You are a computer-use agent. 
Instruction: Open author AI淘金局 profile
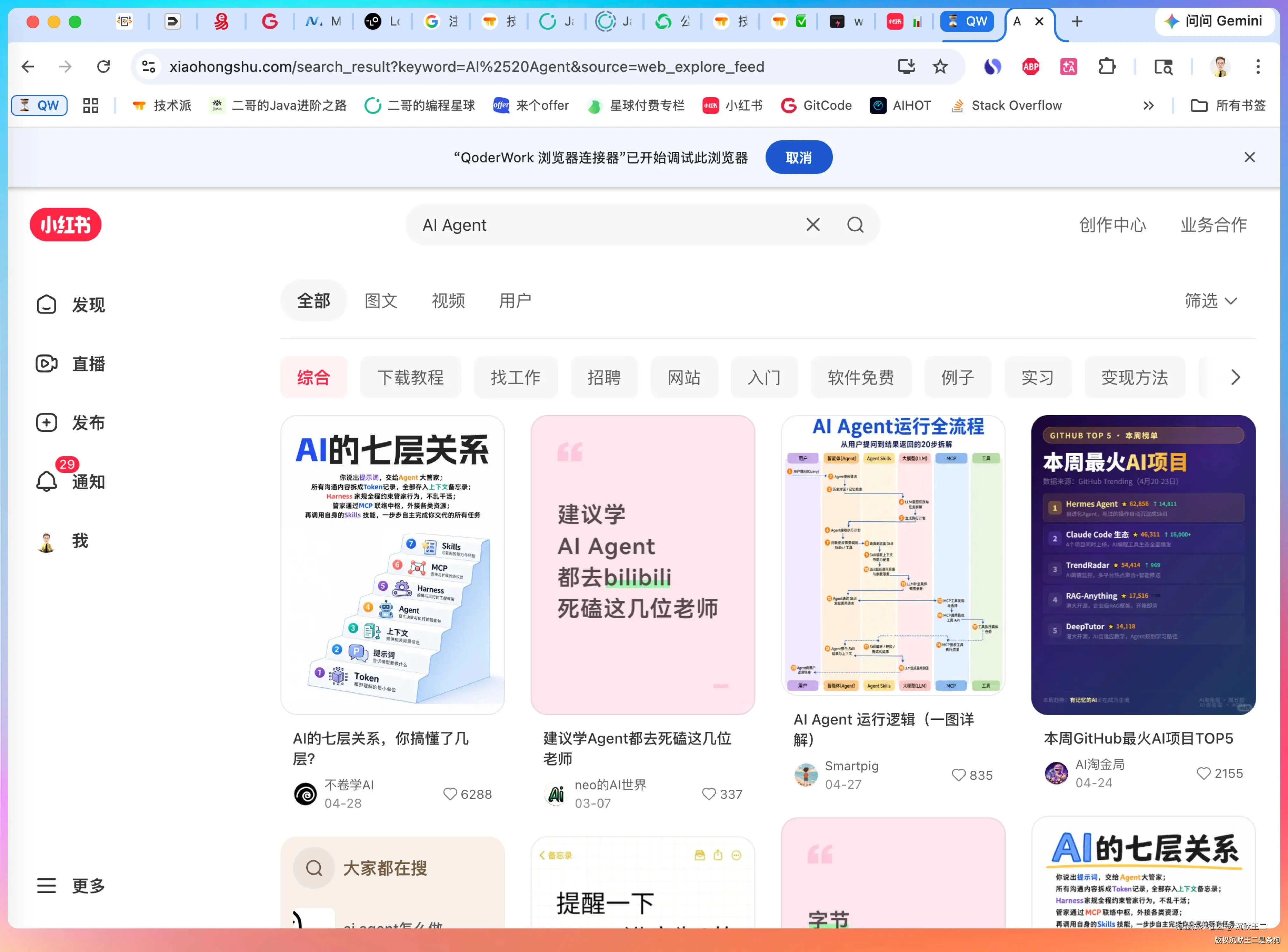(x=1100, y=764)
